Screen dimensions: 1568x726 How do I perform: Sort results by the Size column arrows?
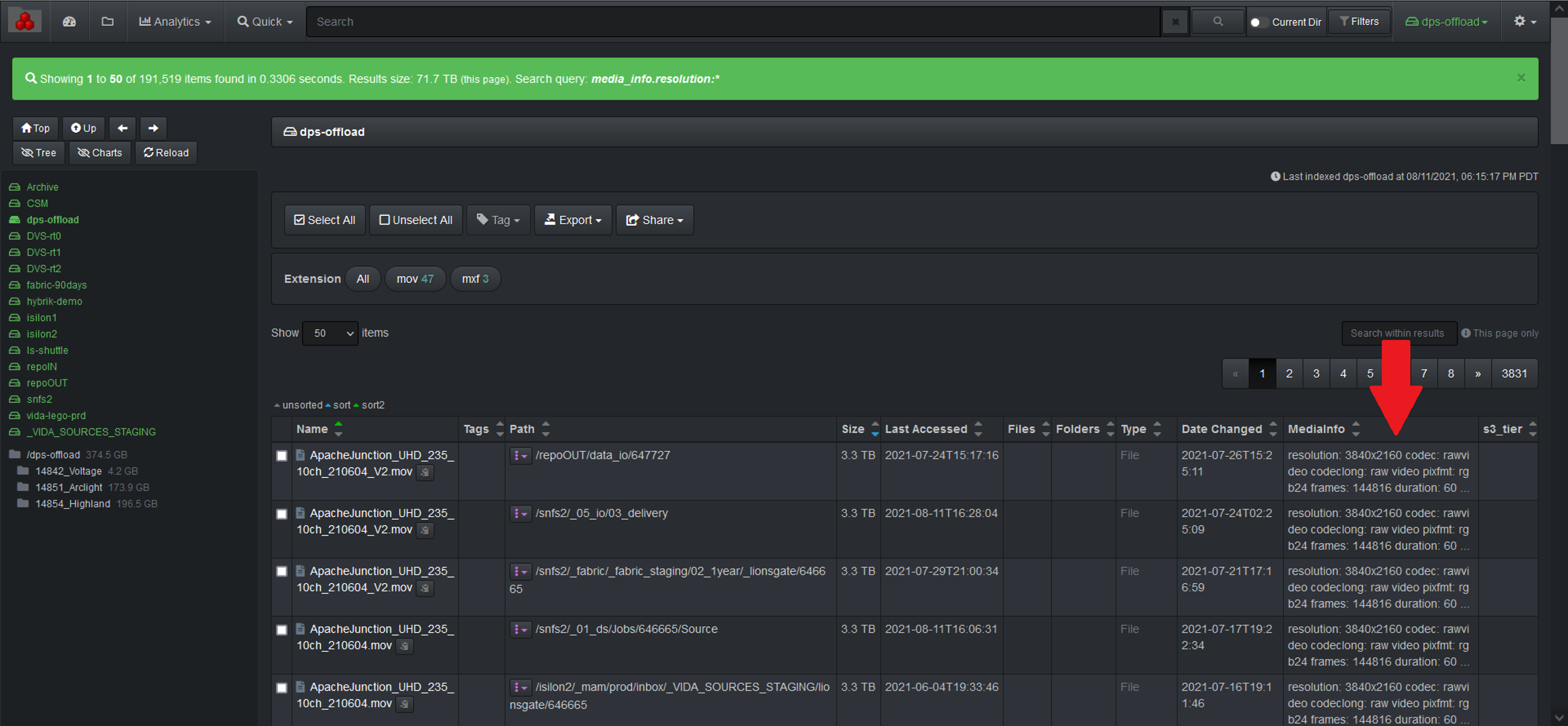click(874, 429)
